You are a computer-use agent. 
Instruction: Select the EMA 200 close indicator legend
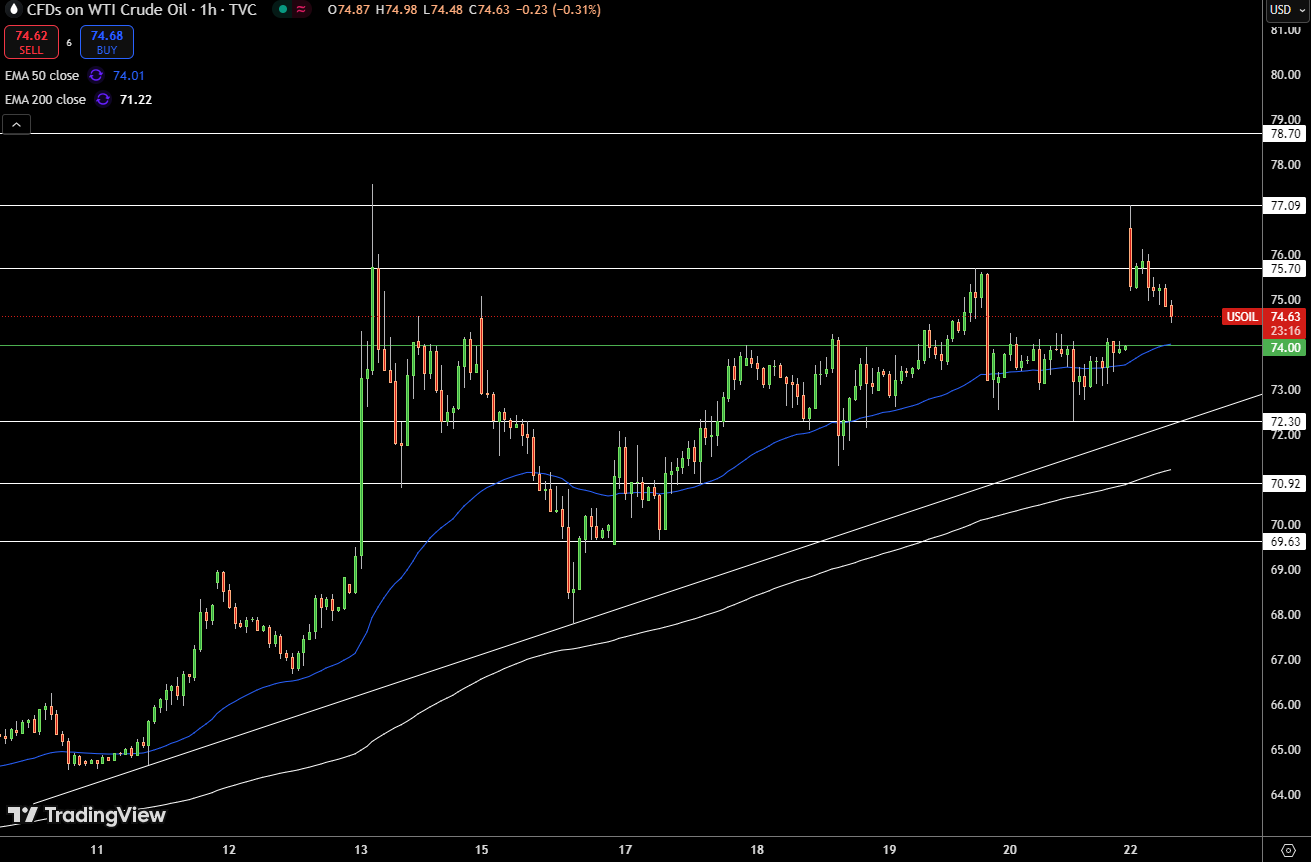[x=45, y=99]
